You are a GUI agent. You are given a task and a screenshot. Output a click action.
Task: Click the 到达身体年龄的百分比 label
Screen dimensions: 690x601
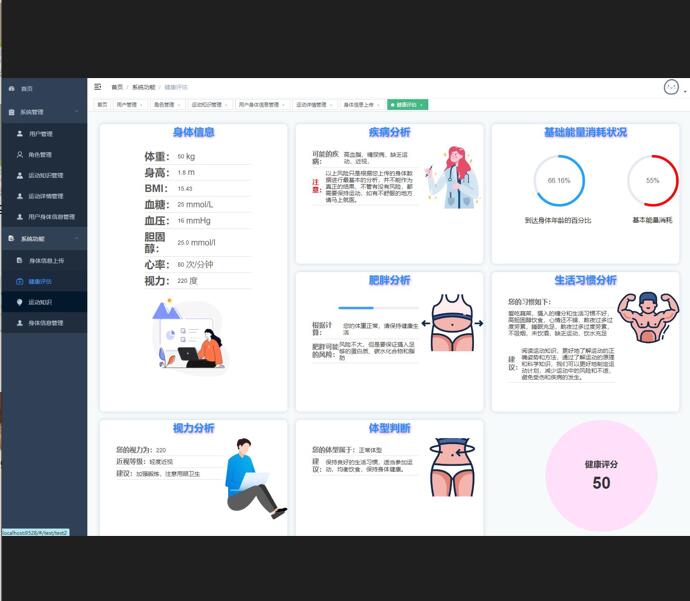point(558,220)
